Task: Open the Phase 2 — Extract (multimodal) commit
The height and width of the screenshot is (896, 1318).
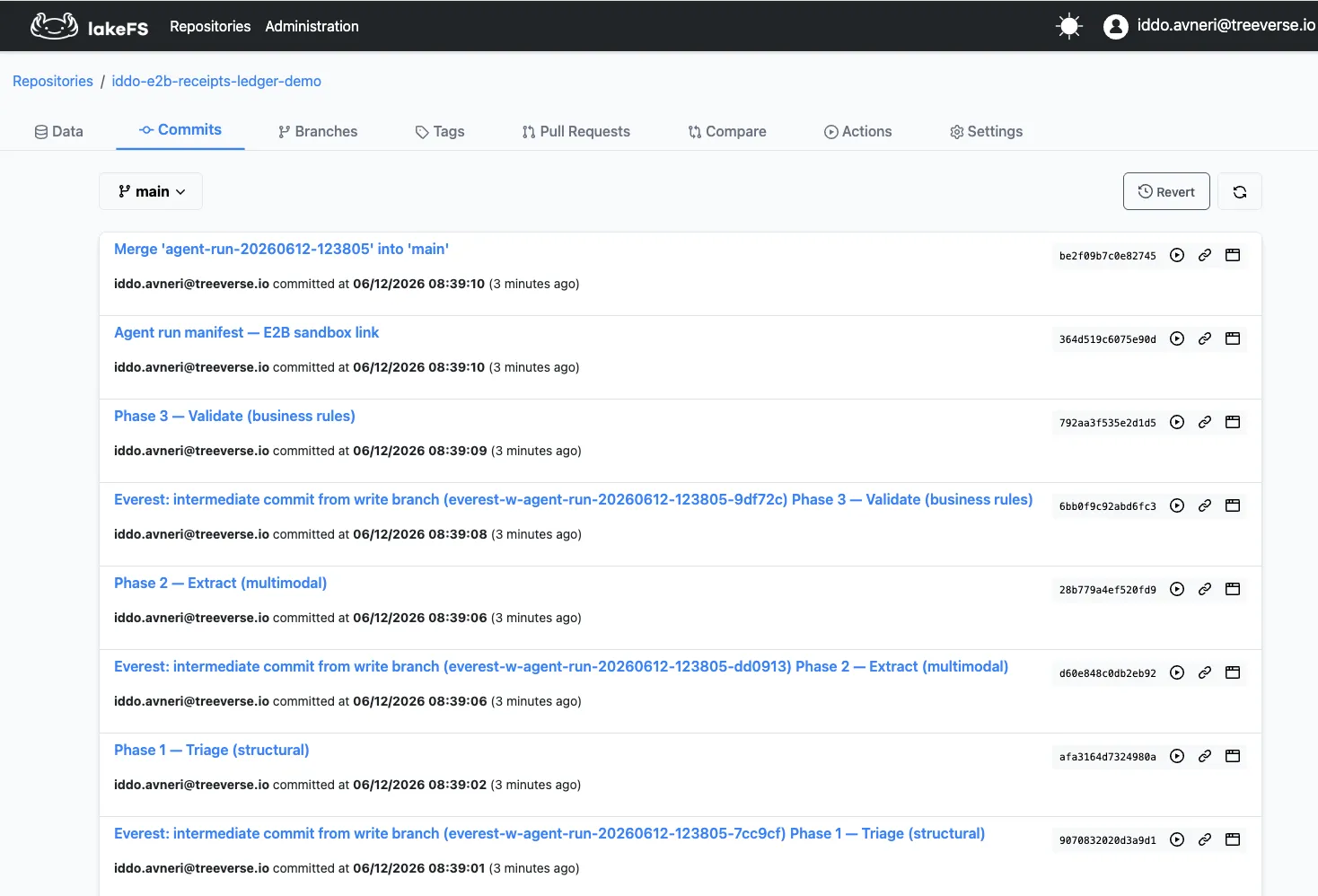Action: (x=220, y=583)
